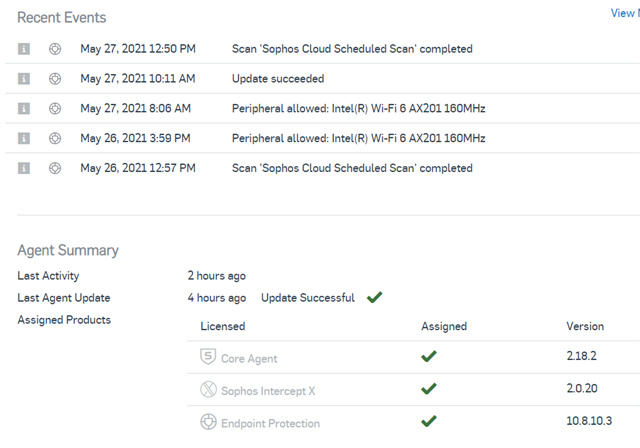Click the Sophos Intercept X icon
The image size is (640, 448).
(208, 389)
